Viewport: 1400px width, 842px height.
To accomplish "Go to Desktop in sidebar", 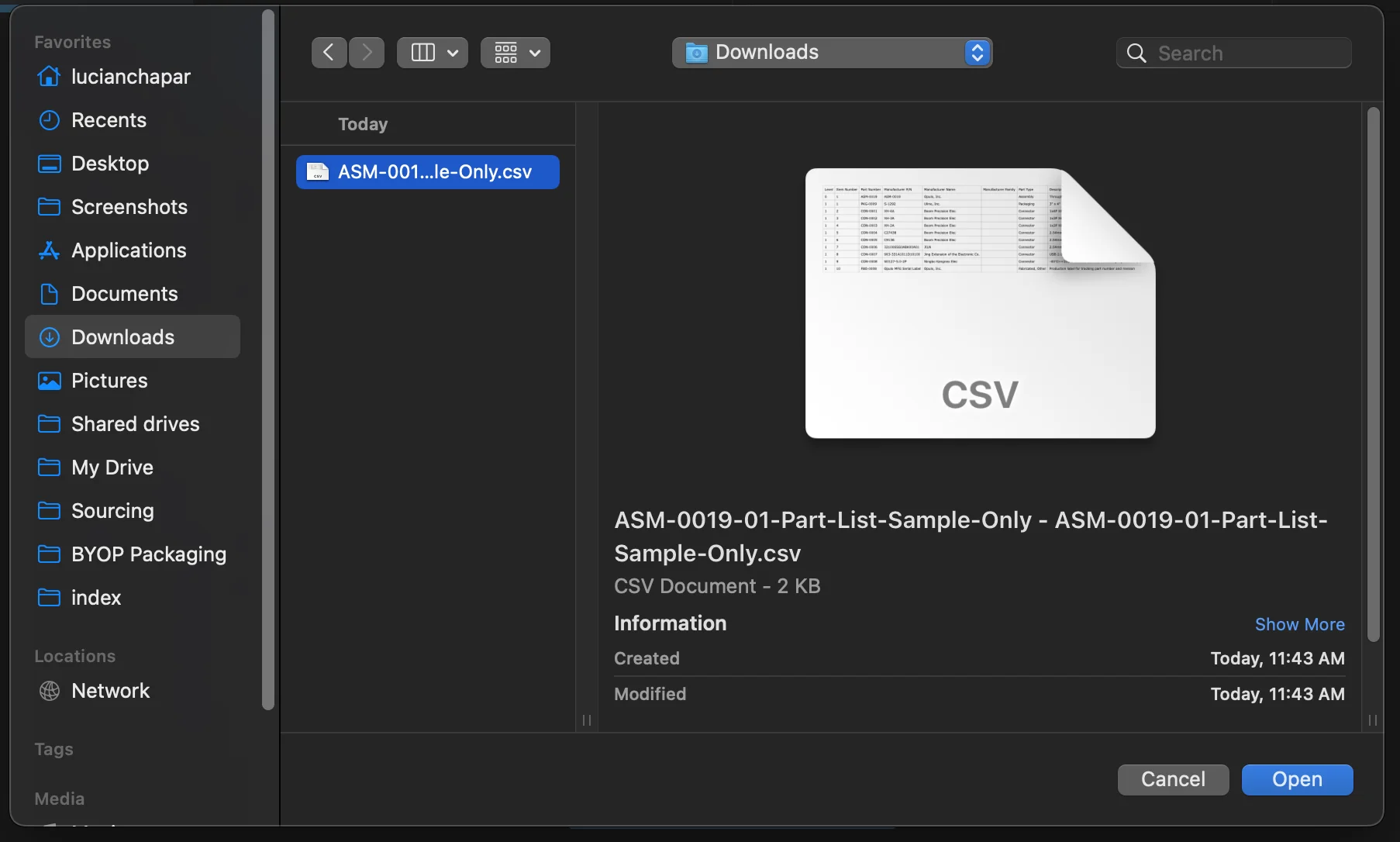I will pyautogui.click(x=109, y=164).
